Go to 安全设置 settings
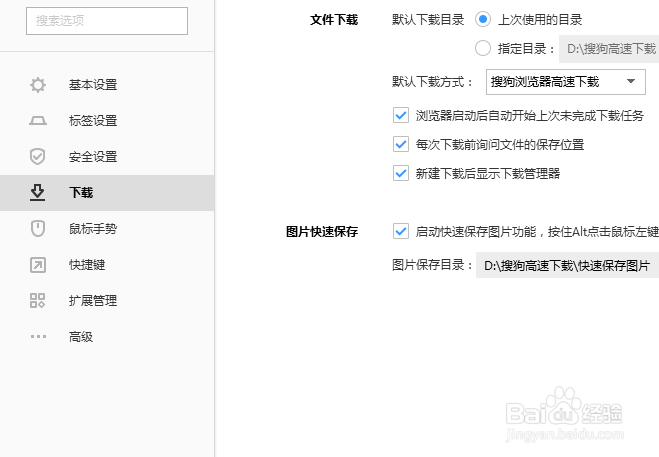659x457 pixels. tap(107, 157)
